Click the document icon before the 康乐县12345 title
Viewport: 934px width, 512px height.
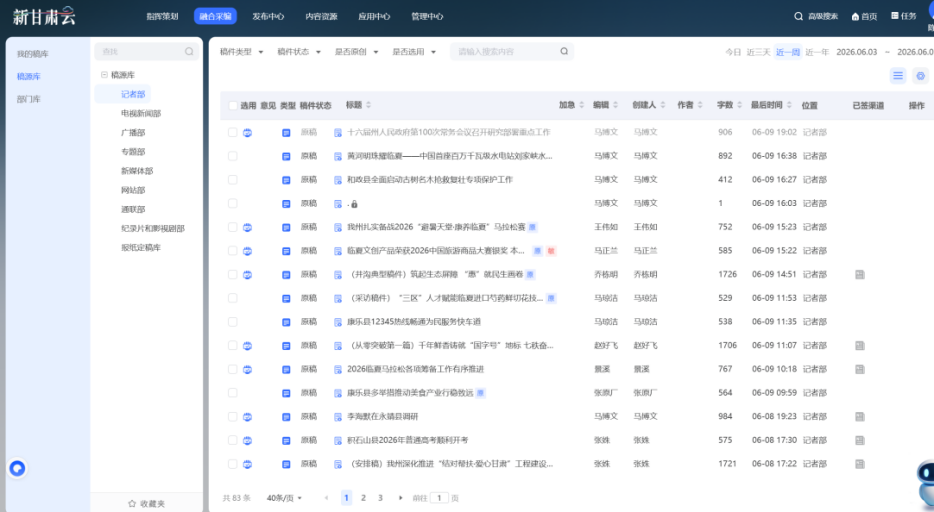pyautogui.click(x=338, y=322)
